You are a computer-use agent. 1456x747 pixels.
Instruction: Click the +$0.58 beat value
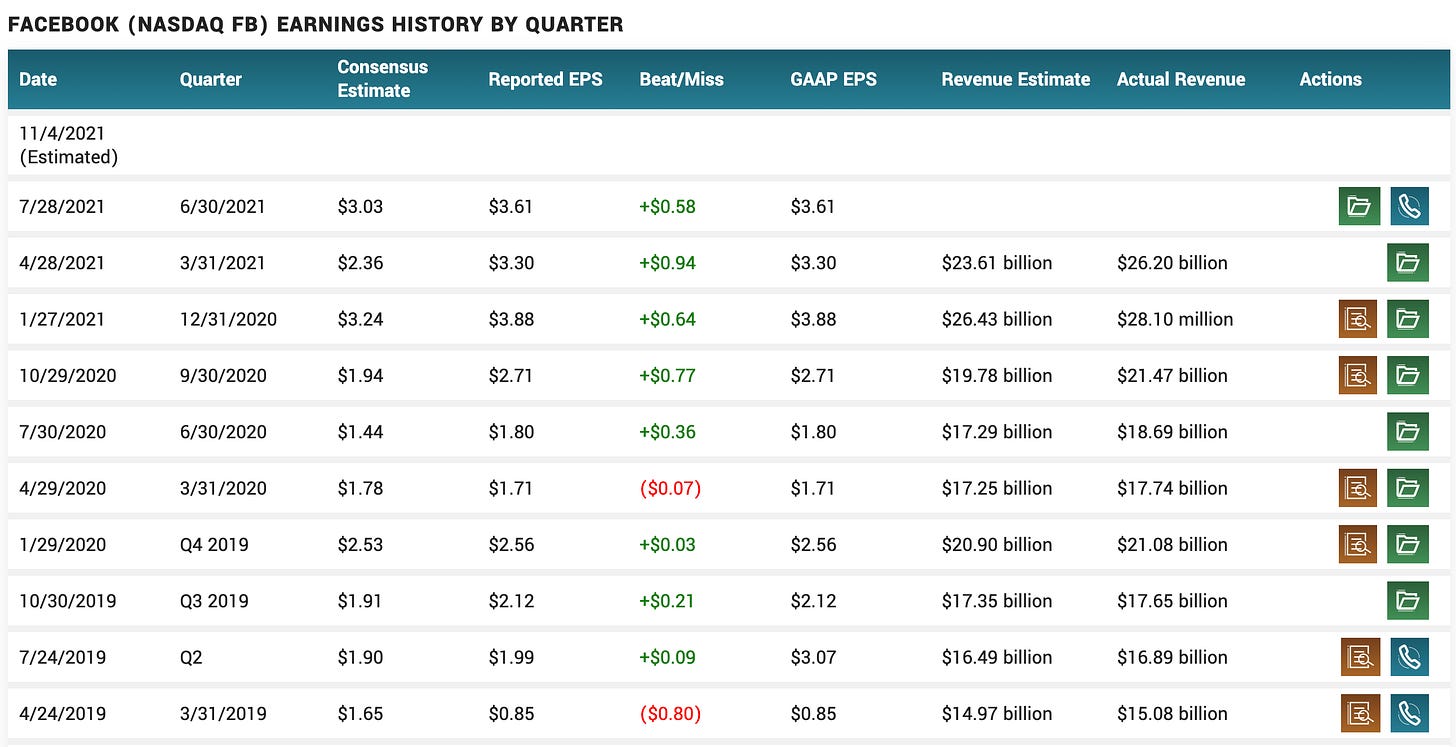point(667,207)
